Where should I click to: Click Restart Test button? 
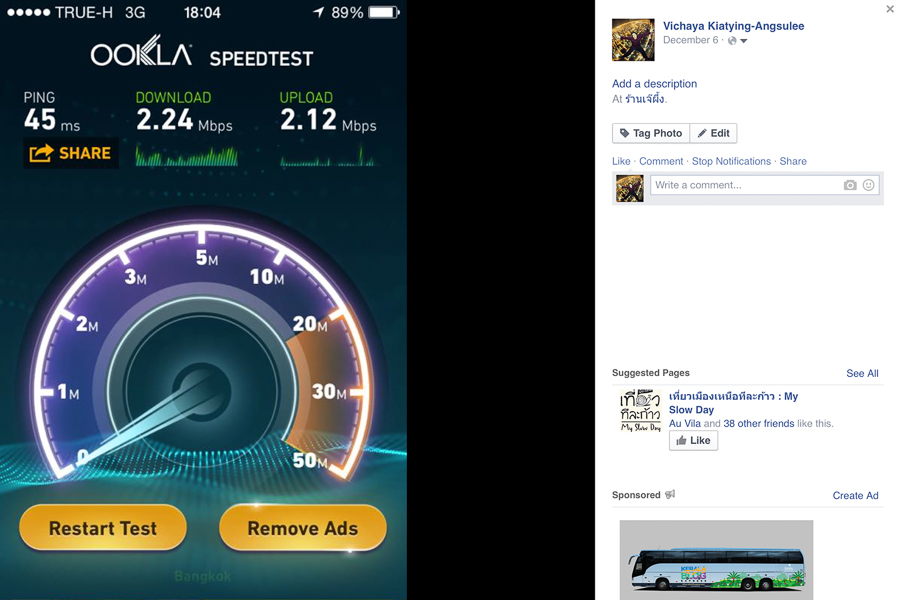[x=103, y=528]
